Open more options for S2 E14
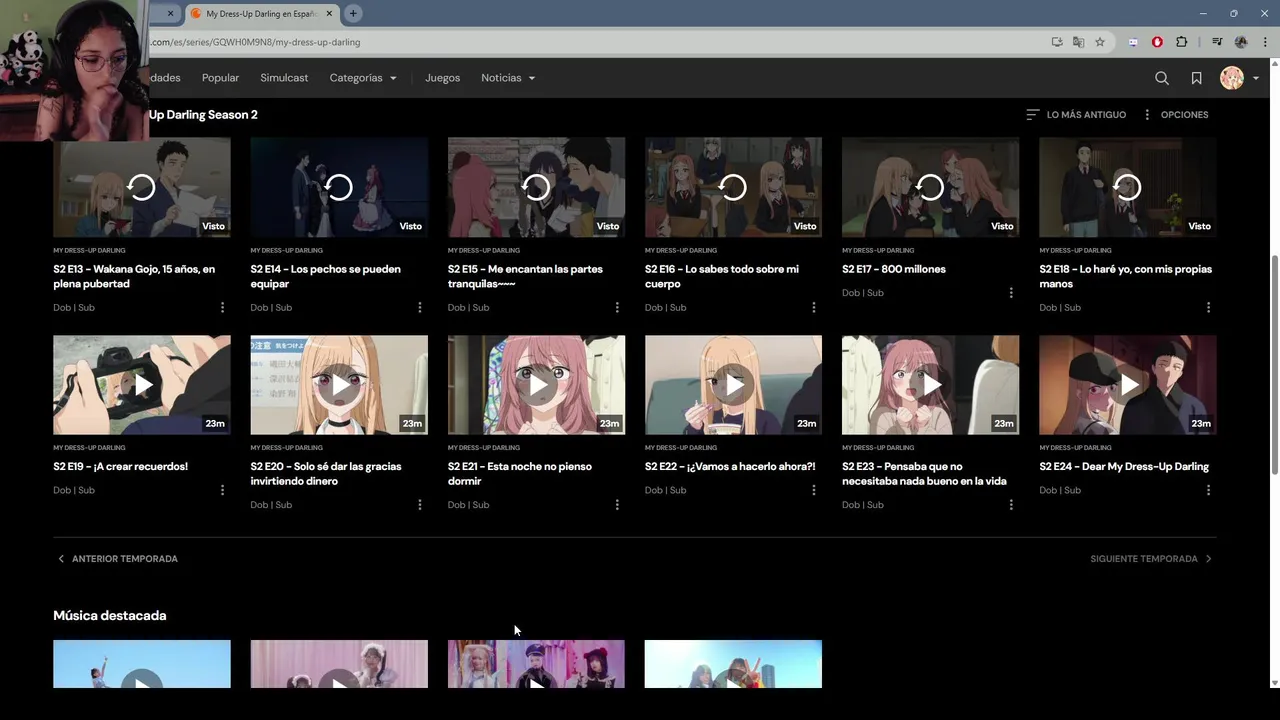 click(x=420, y=308)
